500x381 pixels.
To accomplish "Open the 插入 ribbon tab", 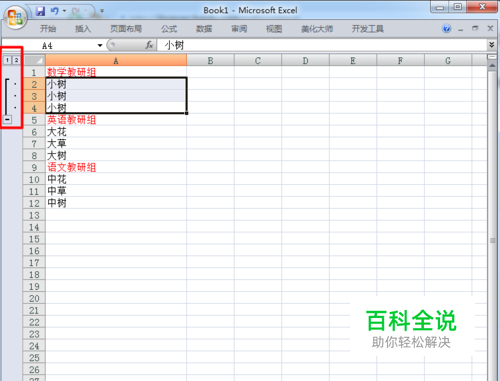I will (x=83, y=29).
